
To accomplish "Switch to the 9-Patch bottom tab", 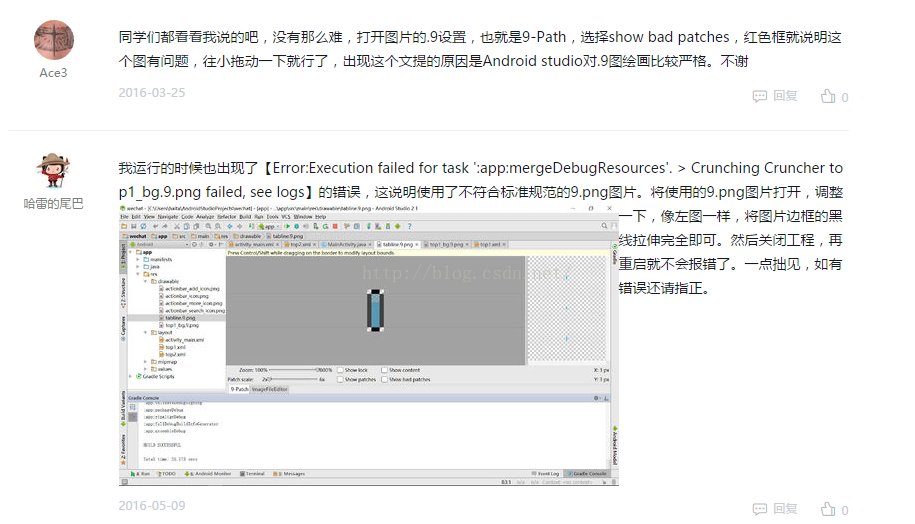I will click(239, 389).
